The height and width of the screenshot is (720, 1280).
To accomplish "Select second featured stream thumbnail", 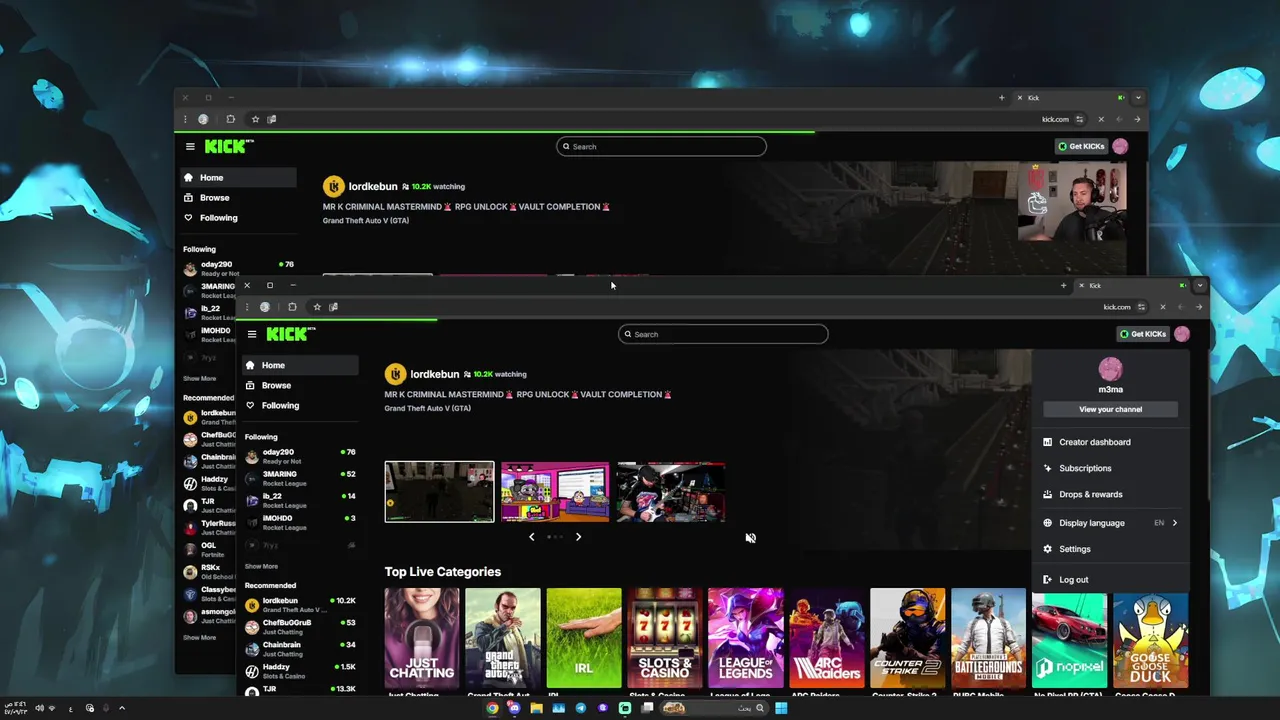I will click(555, 492).
